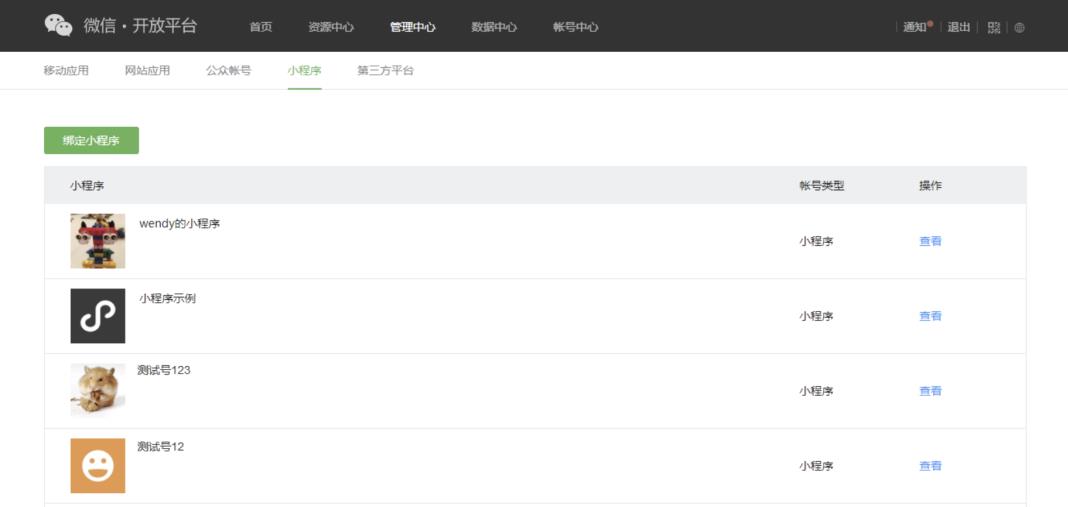The width and height of the screenshot is (1068, 507).
Task: Open 通知 notifications link
Action: coord(917,27)
